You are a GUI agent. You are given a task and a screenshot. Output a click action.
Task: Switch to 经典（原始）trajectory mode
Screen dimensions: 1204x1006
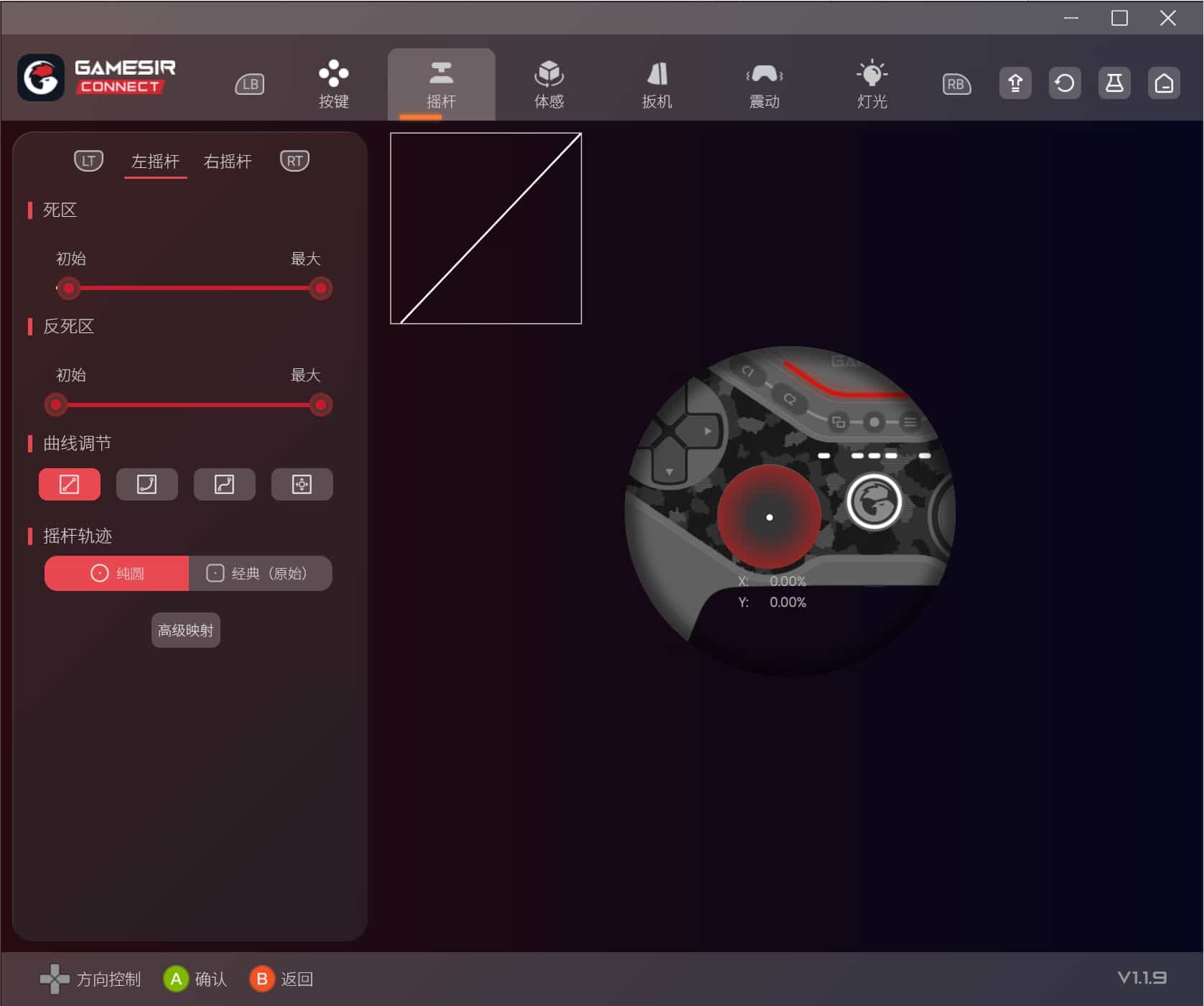(260, 573)
